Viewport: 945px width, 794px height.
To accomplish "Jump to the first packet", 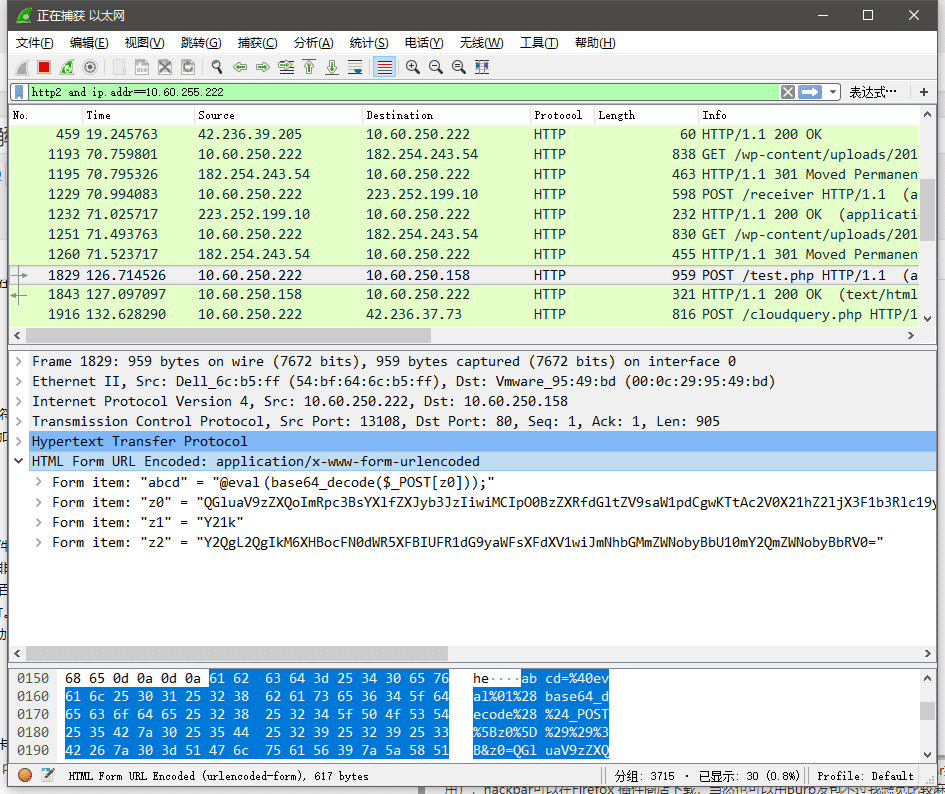I will (309, 68).
